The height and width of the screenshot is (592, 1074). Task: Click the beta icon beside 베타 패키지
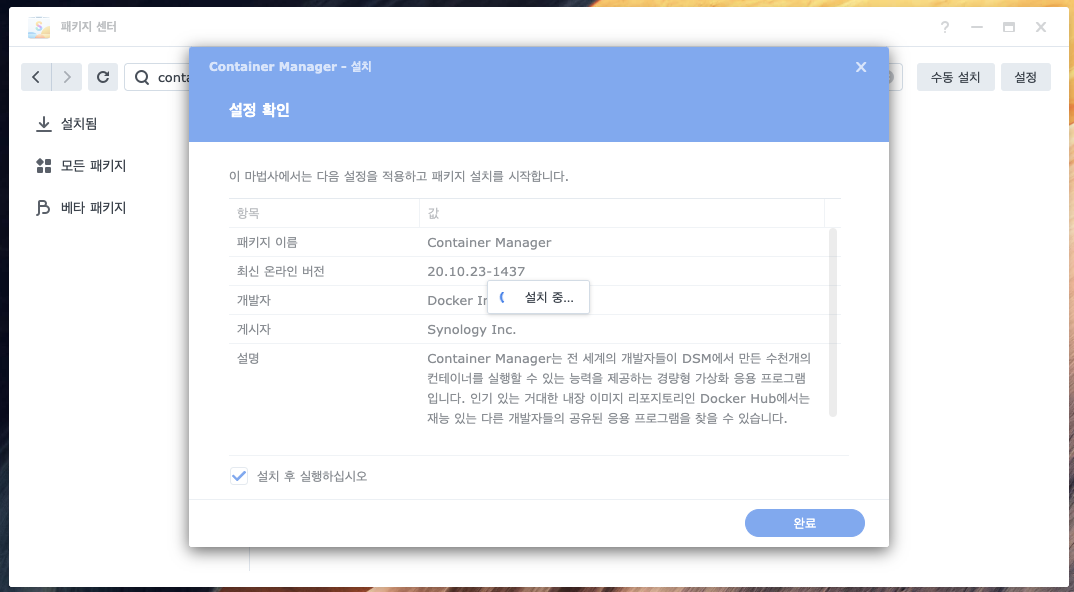(x=44, y=208)
